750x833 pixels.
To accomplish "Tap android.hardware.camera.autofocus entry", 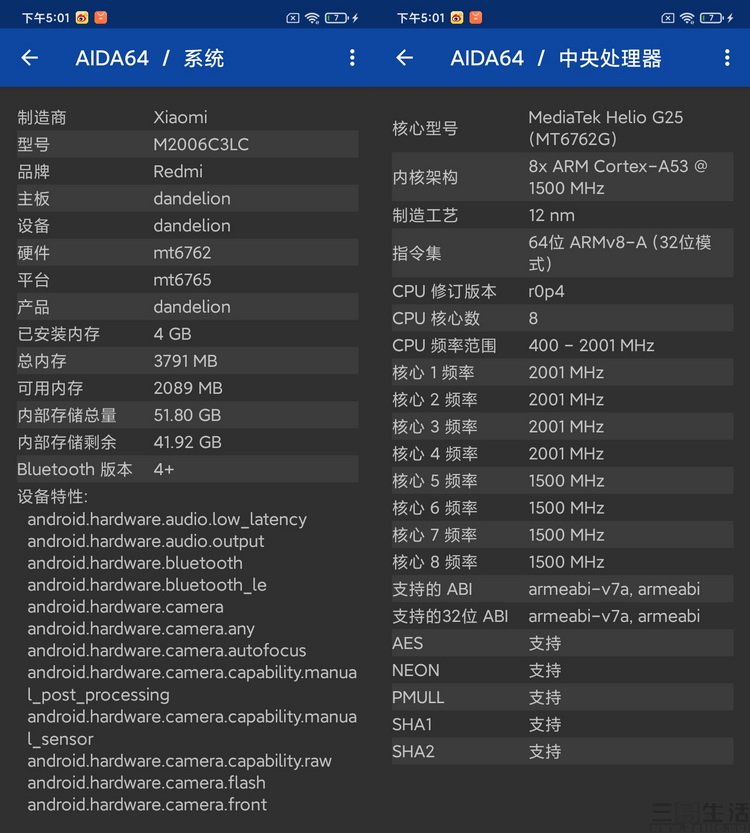I will click(167, 650).
